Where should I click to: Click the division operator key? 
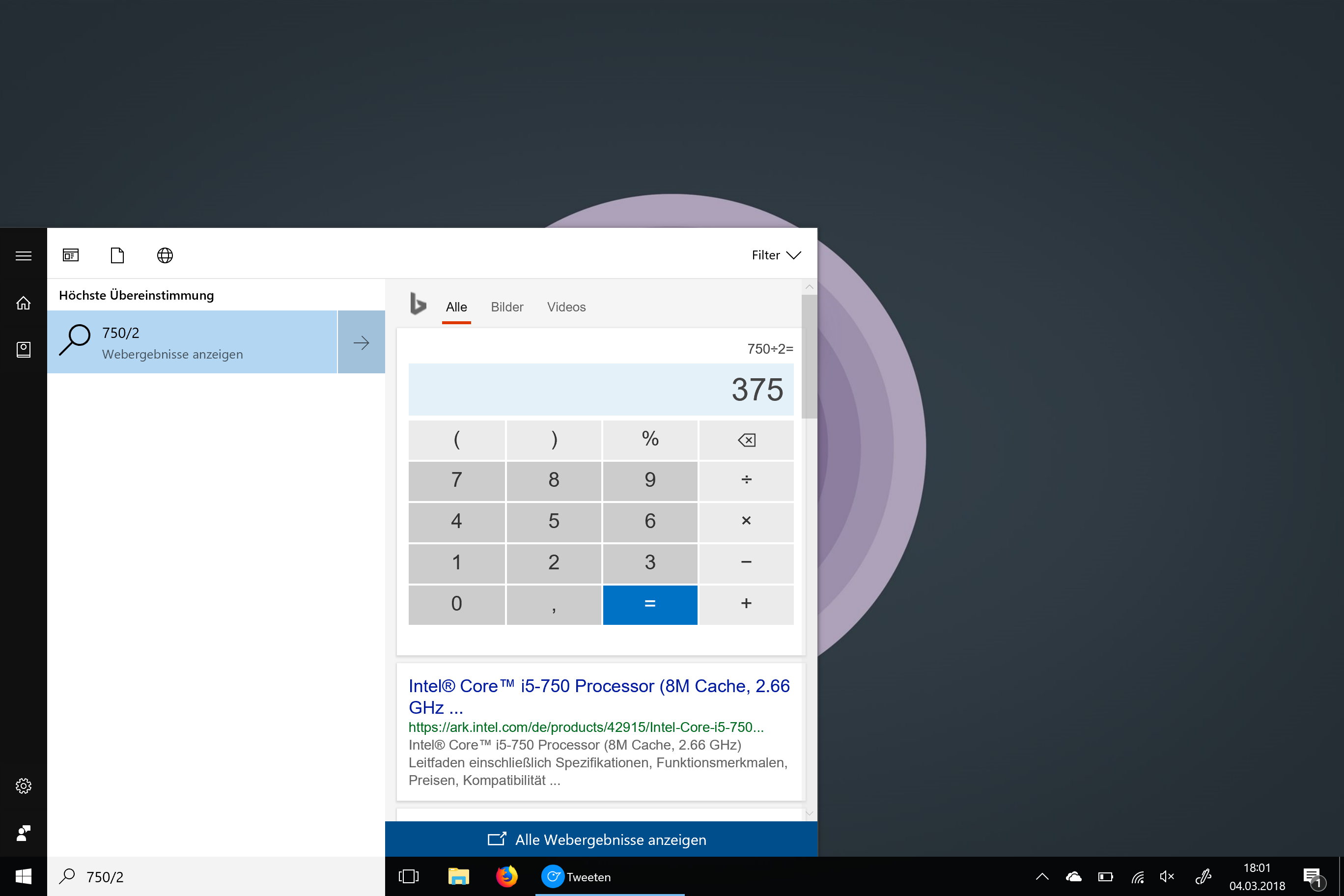pyautogui.click(x=746, y=480)
